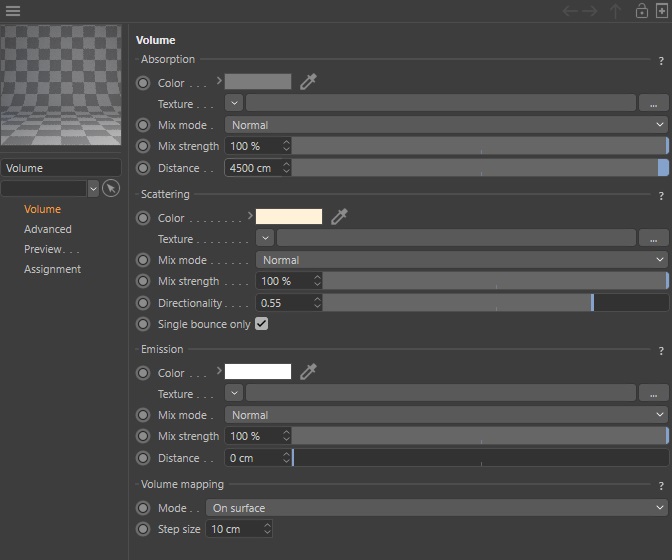Open Emission Mix mode Normal dropdown

pos(446,415)
